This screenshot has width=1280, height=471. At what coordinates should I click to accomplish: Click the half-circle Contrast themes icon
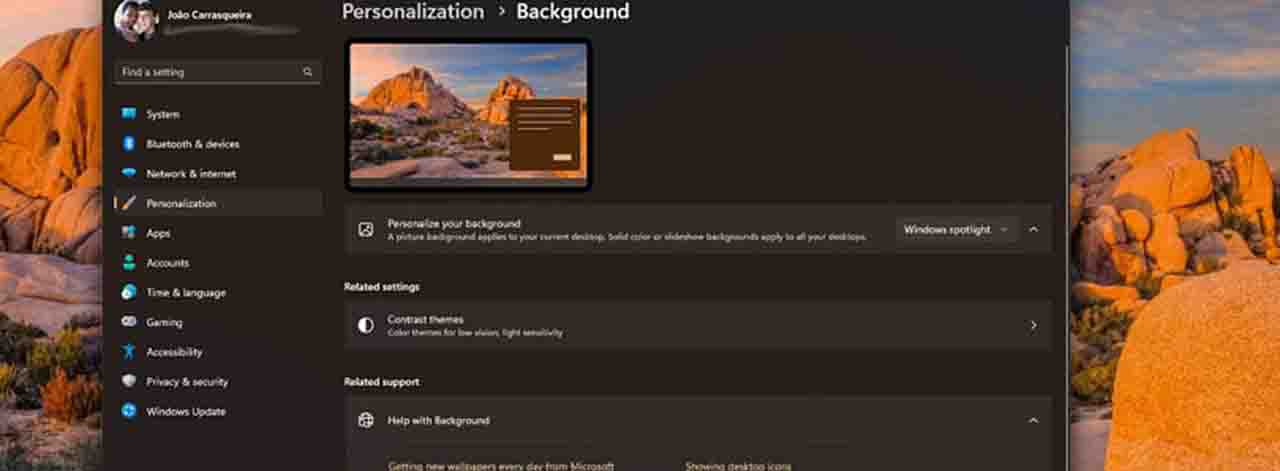366,325
